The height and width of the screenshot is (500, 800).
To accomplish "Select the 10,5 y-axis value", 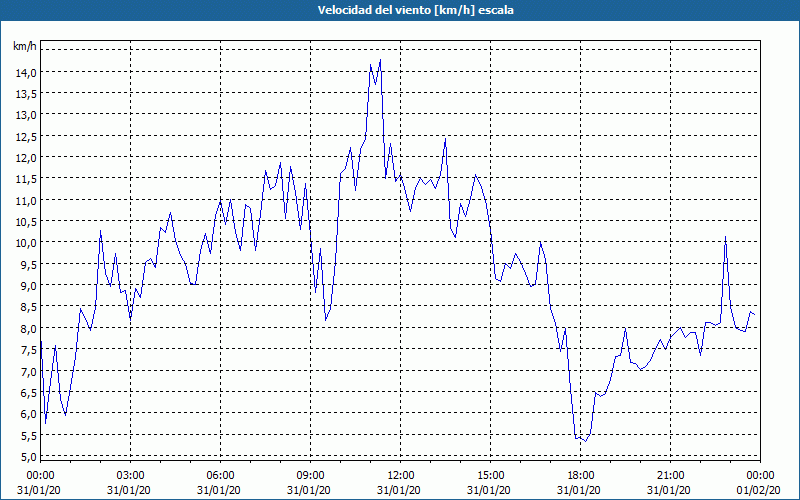I will point(26,222).
